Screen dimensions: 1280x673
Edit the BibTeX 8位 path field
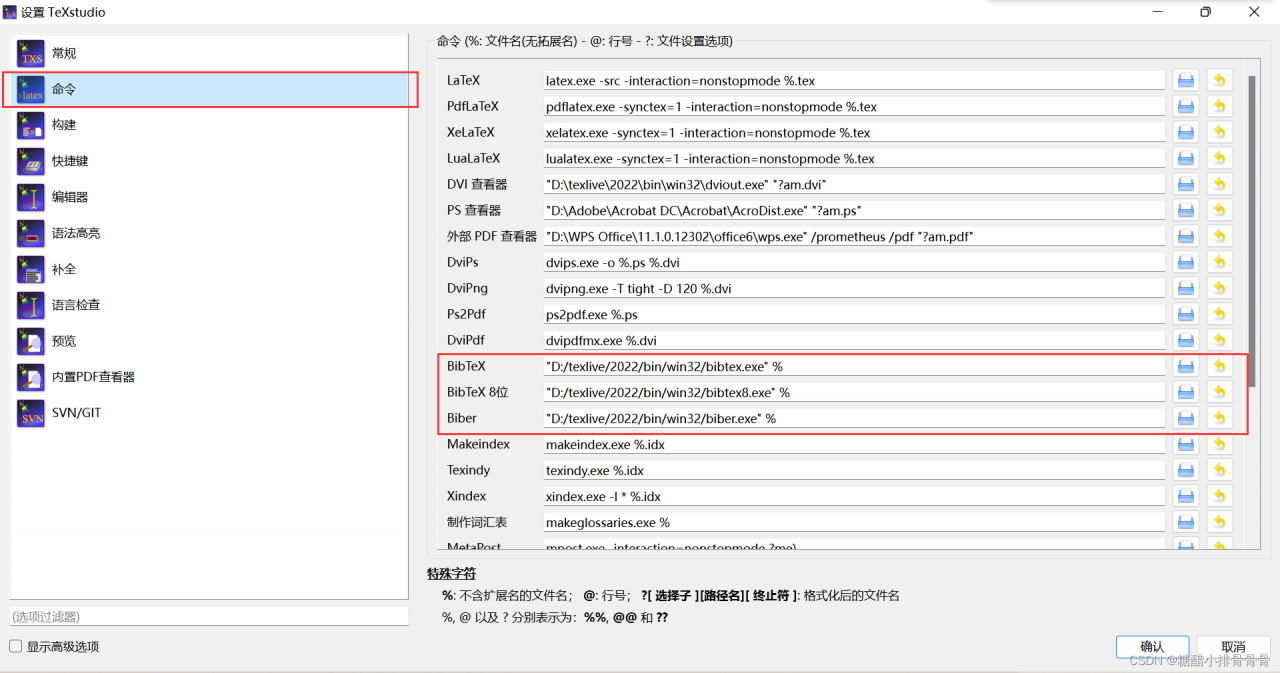tap(855, 392)
